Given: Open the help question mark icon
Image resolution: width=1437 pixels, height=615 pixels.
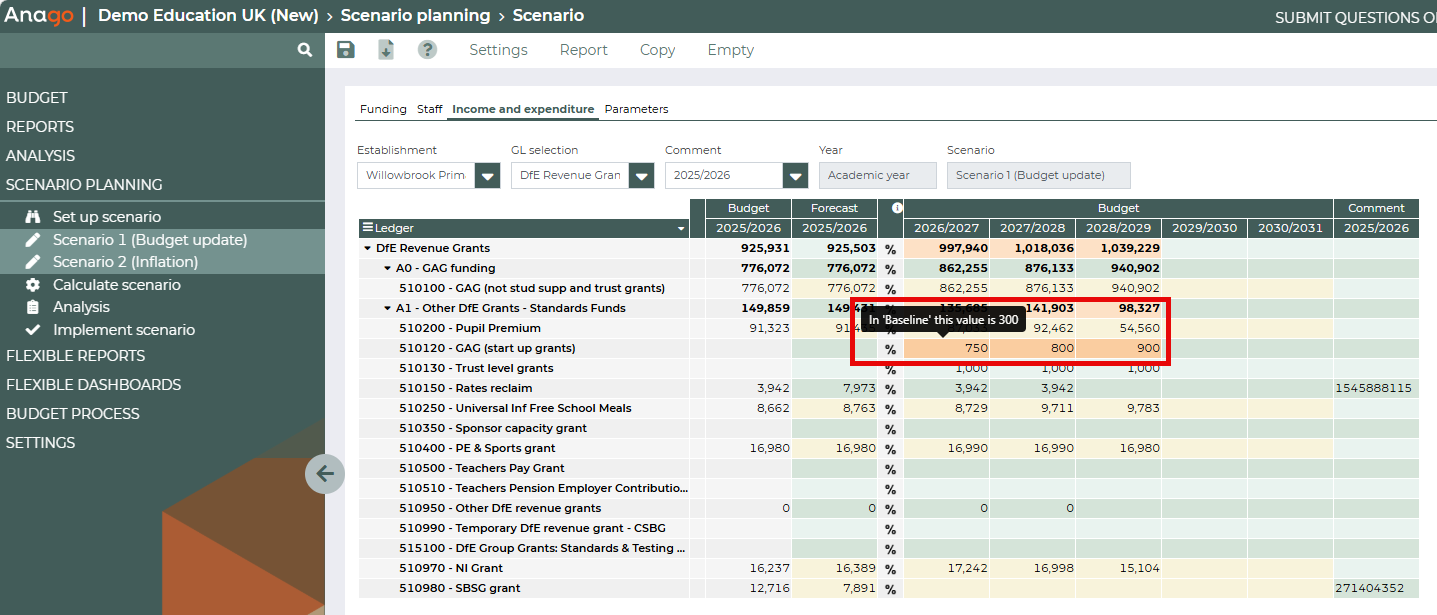Looking at the screenshot, I should click(x=427, y=50).
